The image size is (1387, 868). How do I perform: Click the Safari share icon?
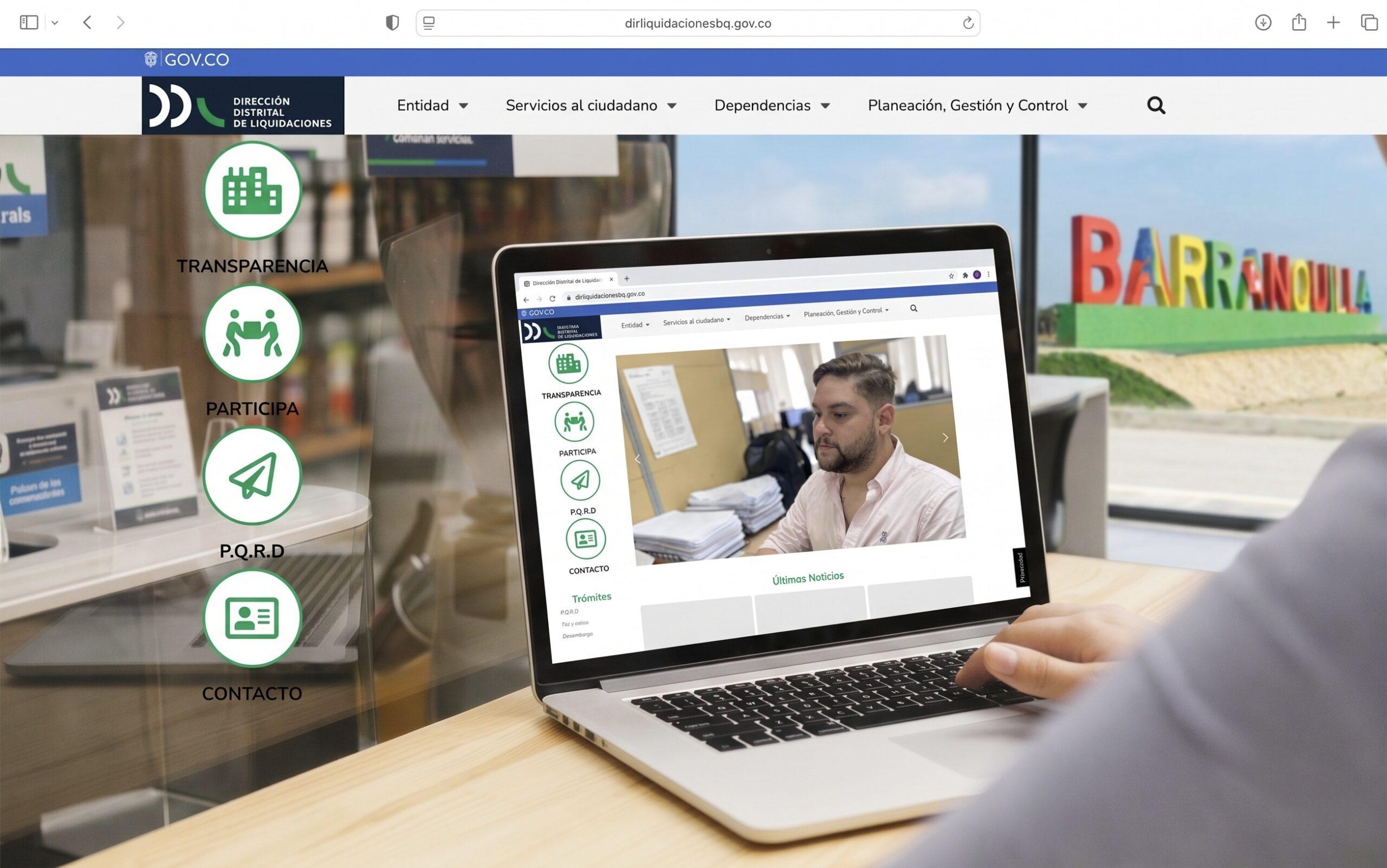click(1299, 22)
